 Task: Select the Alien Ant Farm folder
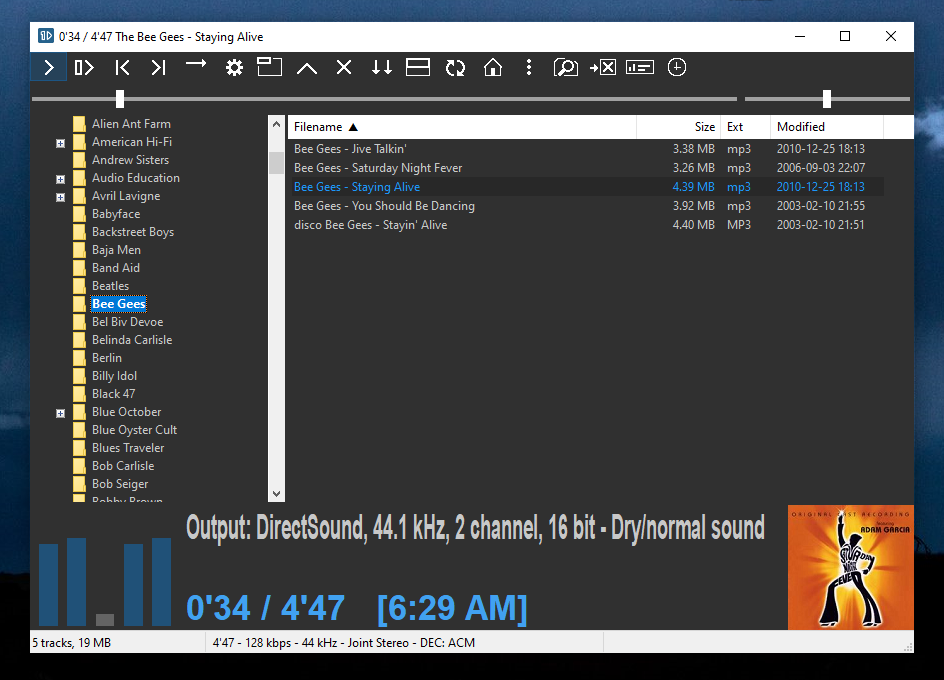click(131, 124)
